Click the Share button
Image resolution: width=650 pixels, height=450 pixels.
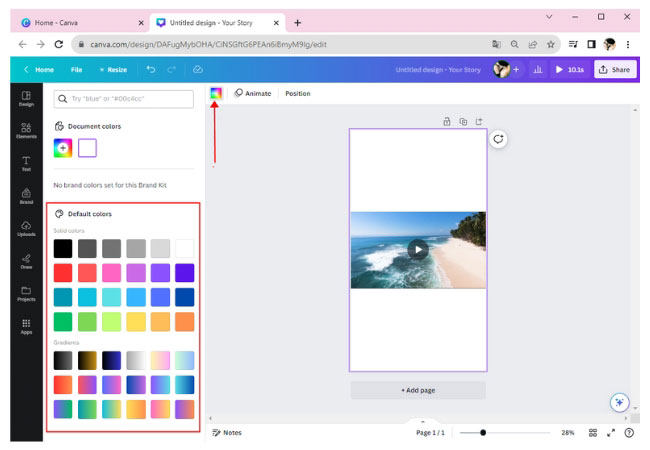coord(615,69)
